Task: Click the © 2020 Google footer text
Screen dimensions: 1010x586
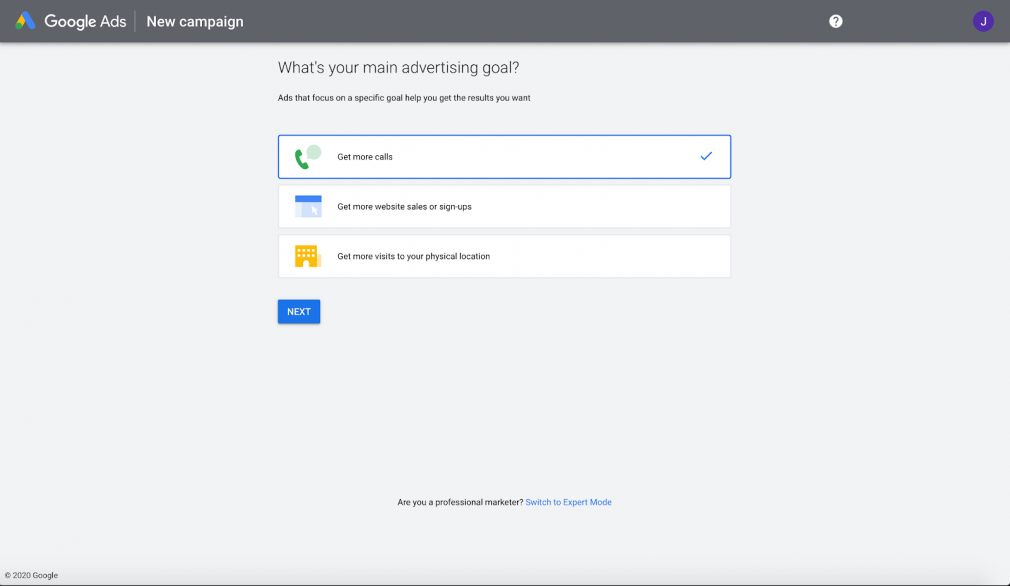Action: point(32,575)
